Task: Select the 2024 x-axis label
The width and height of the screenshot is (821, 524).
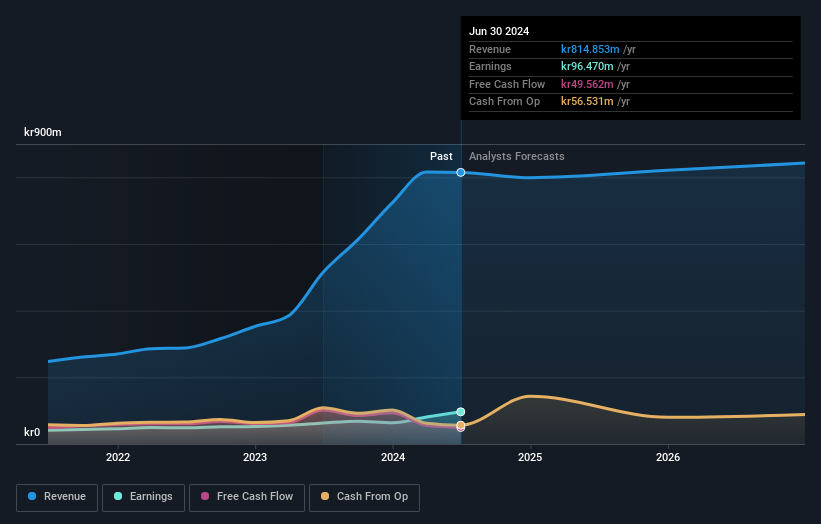Action: (x=393, y=457)
